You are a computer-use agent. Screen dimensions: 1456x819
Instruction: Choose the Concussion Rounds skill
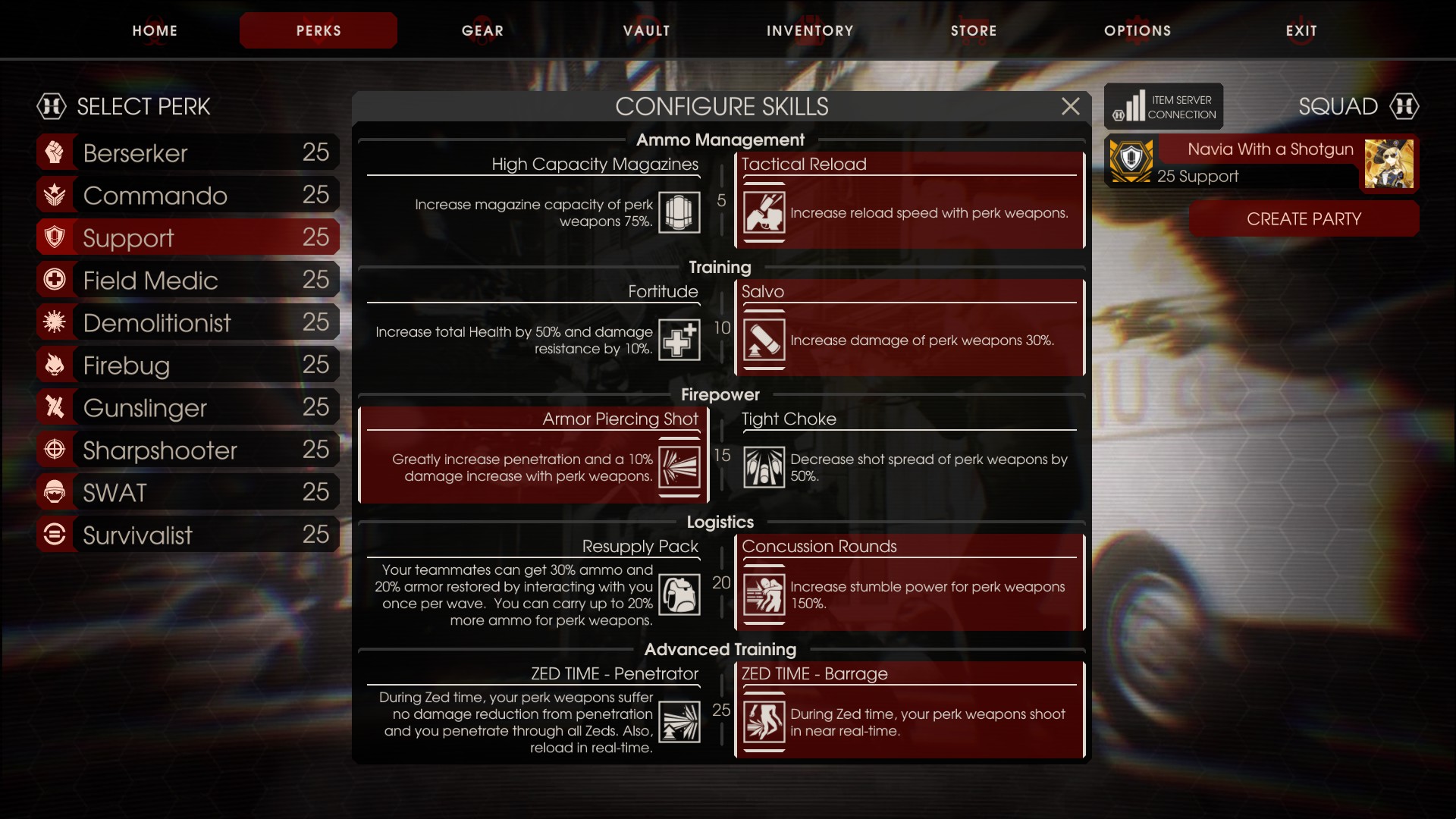(x=910, y=582)
